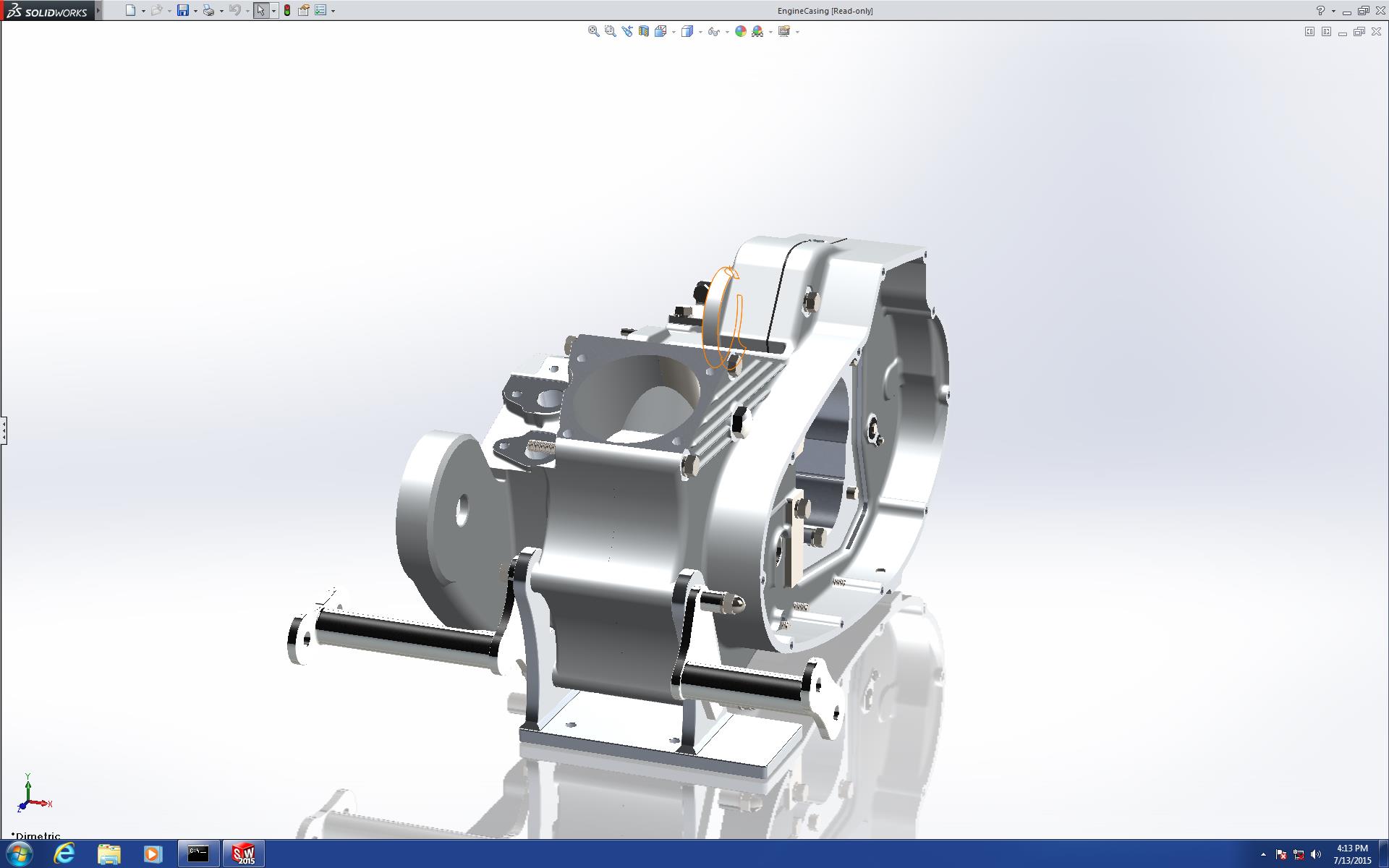This screenshot has height=868, width=1389.
Task: Click the Zoom to Fit icon
Action: (x=593, y=31)
